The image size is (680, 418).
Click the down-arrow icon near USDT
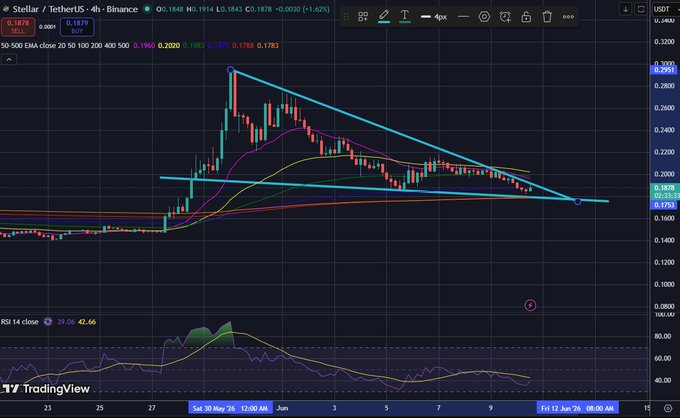(x=625, y=9)
